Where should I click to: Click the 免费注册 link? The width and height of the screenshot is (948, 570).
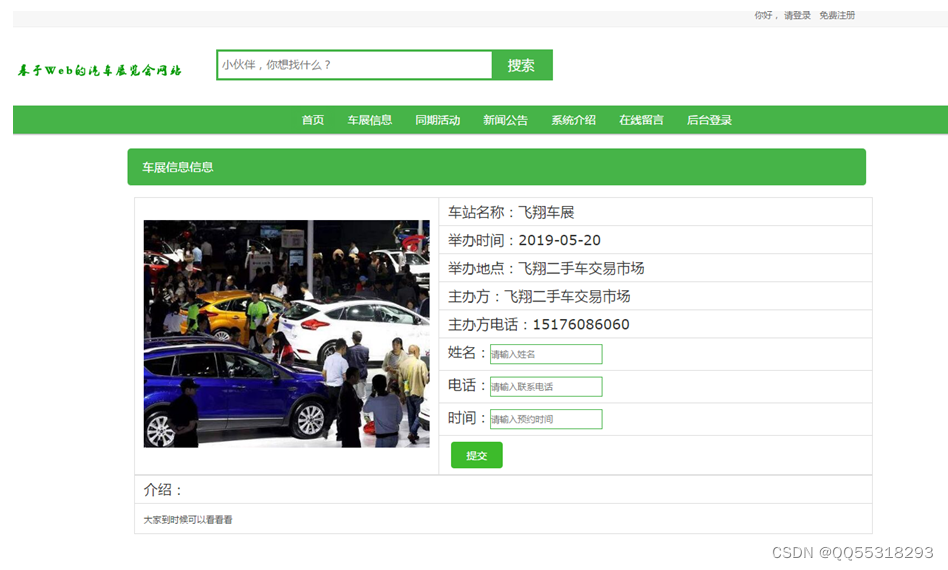(837, 16)
